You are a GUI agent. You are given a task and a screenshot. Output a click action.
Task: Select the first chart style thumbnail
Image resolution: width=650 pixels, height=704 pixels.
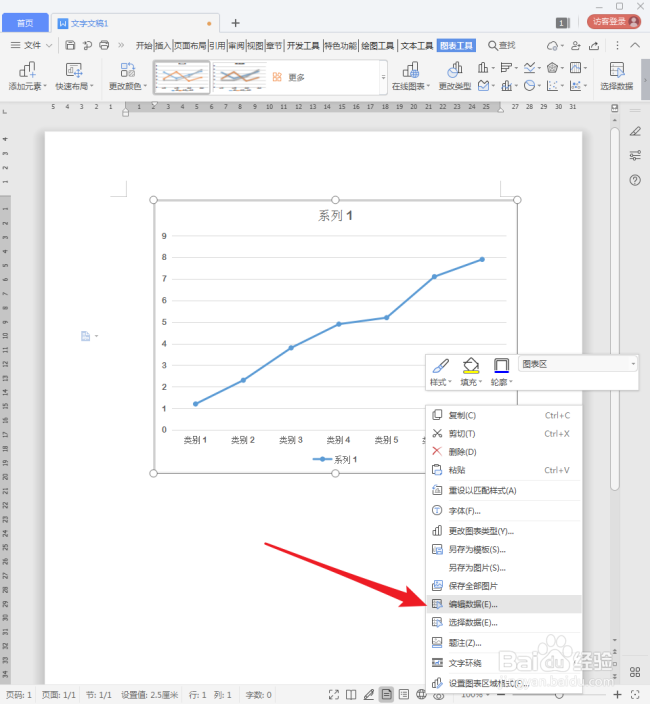182,77
